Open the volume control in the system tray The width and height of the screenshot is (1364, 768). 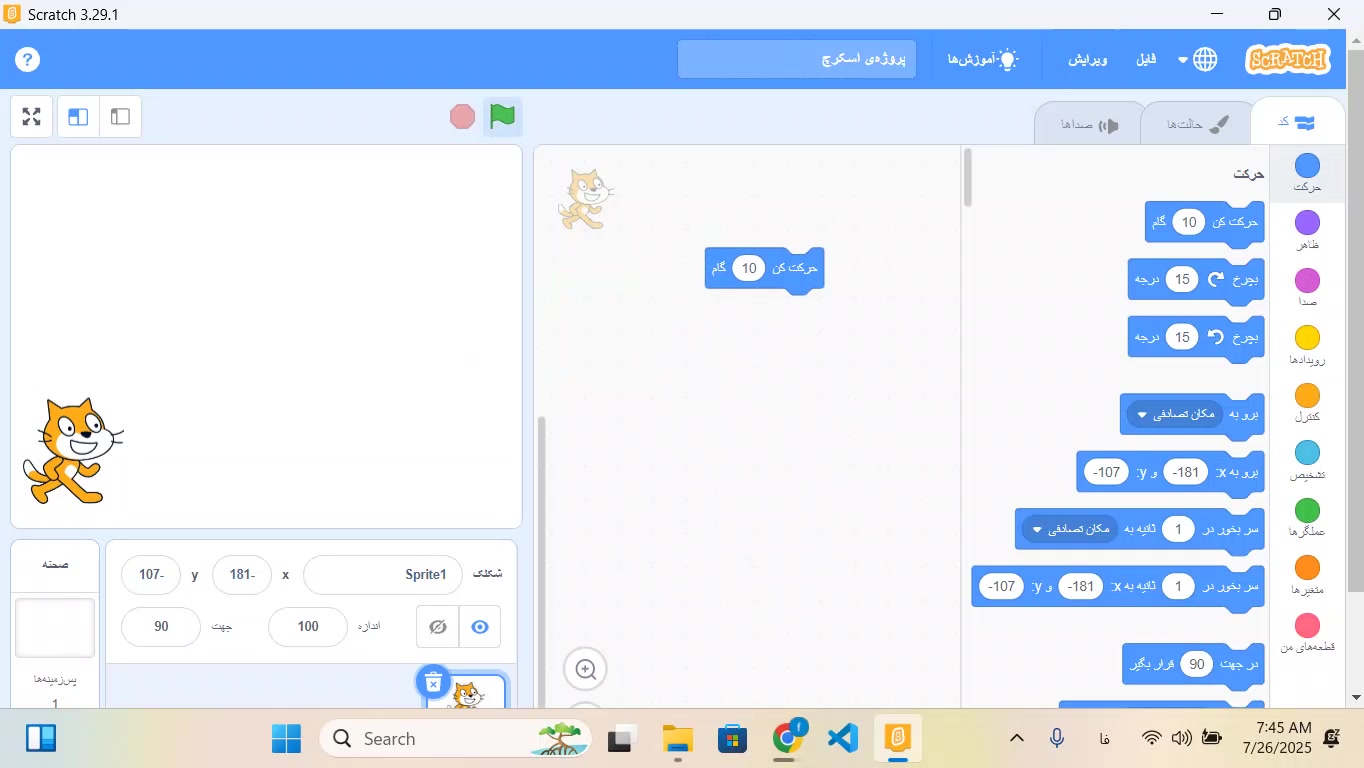(1182, 738)
